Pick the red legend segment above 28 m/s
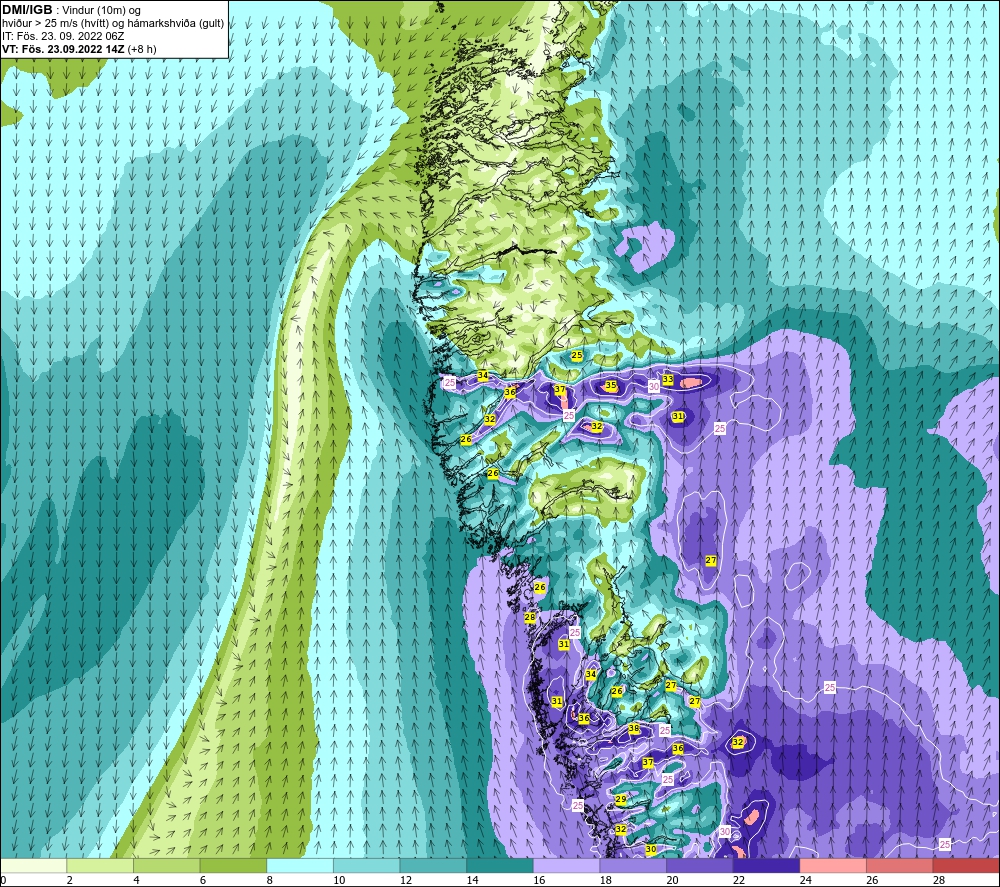Image resolution: width=1000 pixels, height=887 pixels. click(966, 866)
